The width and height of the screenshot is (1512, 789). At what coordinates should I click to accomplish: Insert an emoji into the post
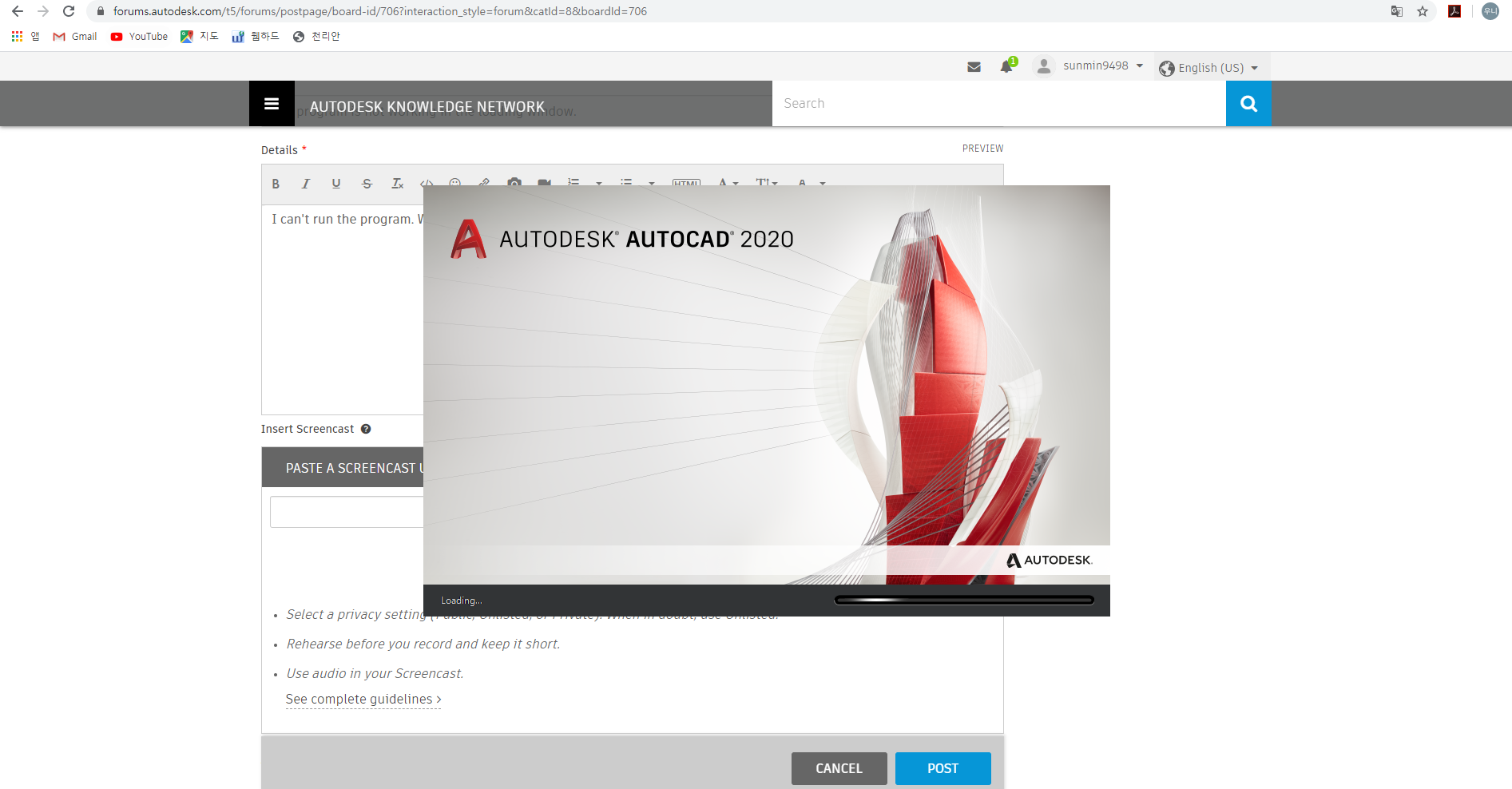pos(454,184)
